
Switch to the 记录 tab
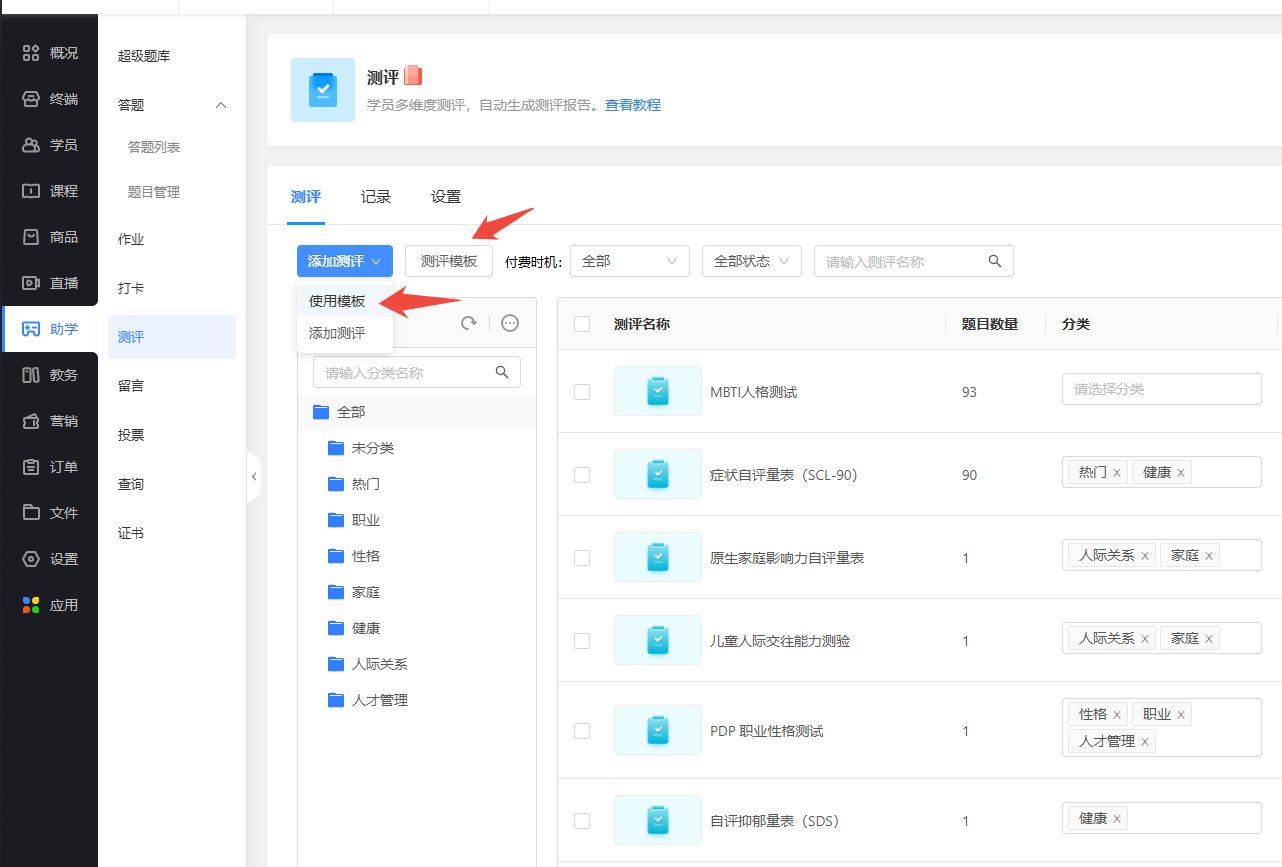click(x=376, y=197)
